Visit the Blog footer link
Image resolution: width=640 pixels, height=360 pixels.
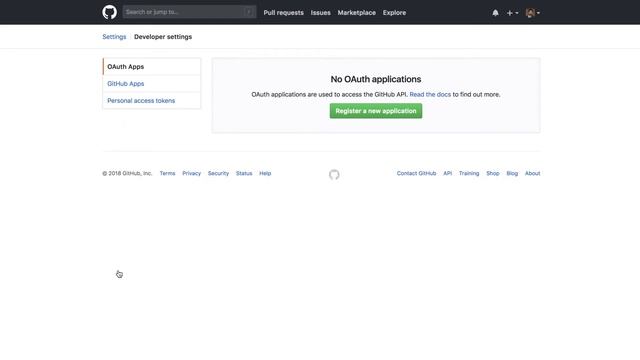[x=512, y=173]
